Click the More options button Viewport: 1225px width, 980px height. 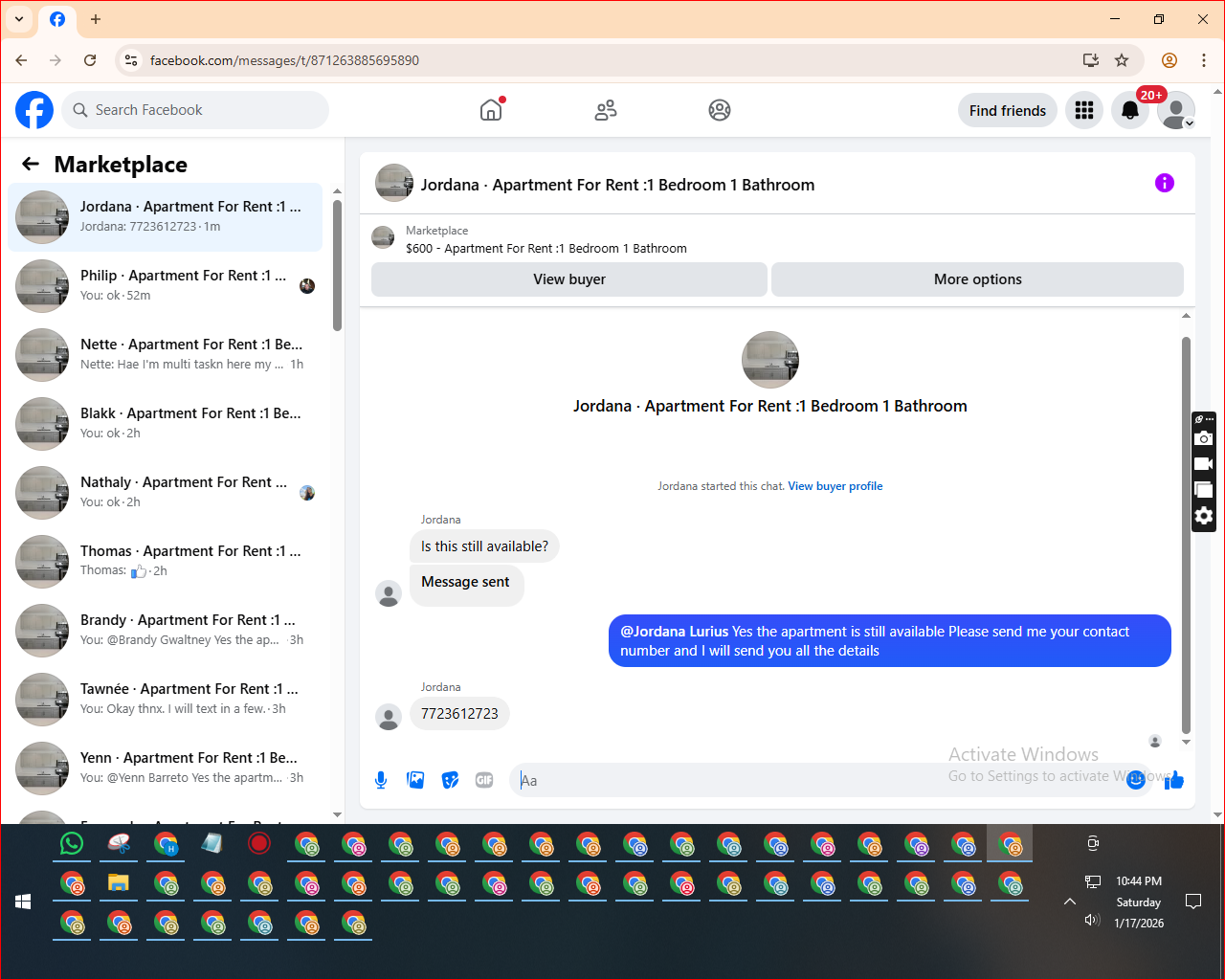[978, 279]
